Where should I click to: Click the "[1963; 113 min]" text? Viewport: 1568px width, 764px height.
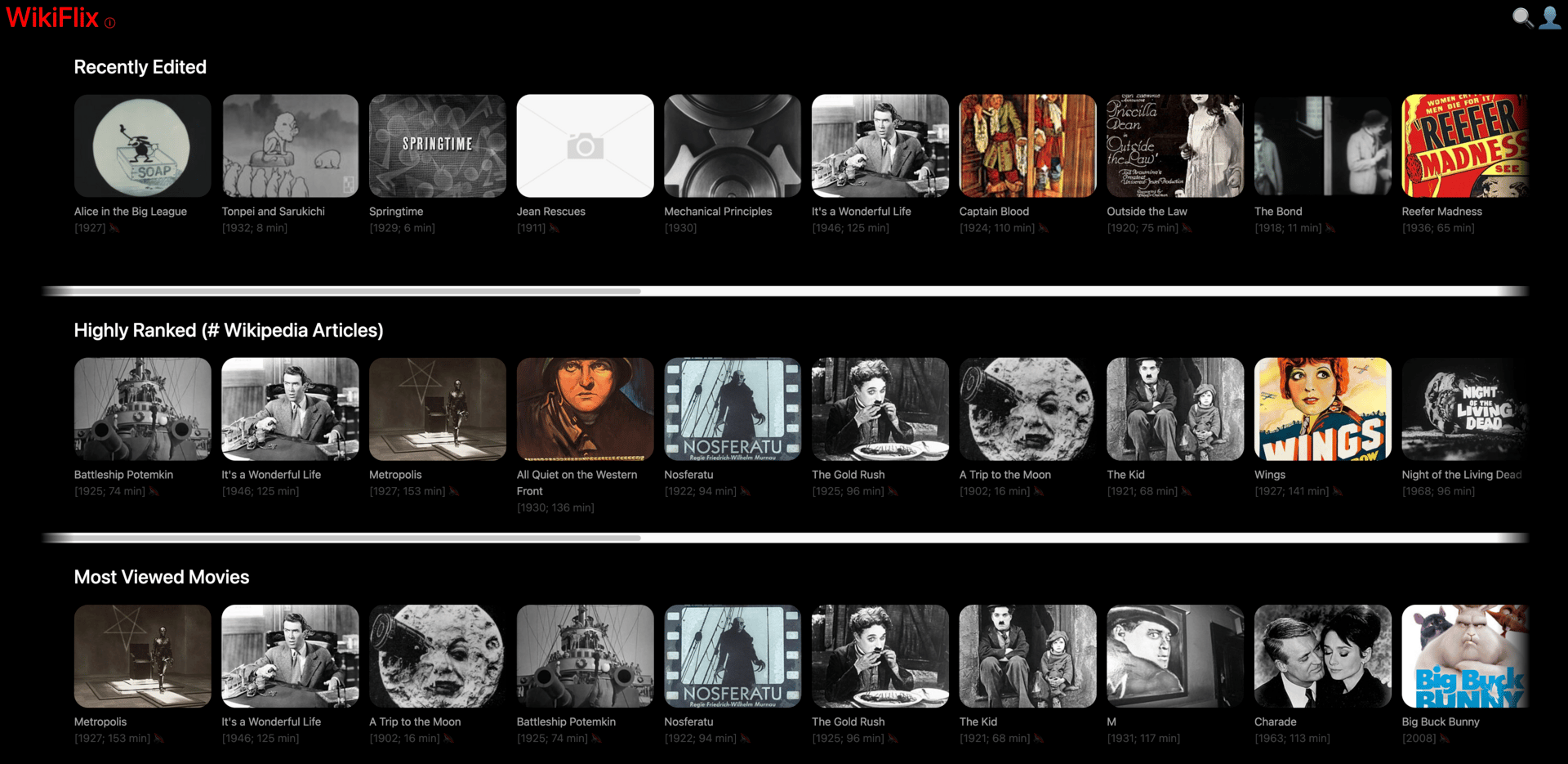pyautogui.click(x=1292, y=739)
